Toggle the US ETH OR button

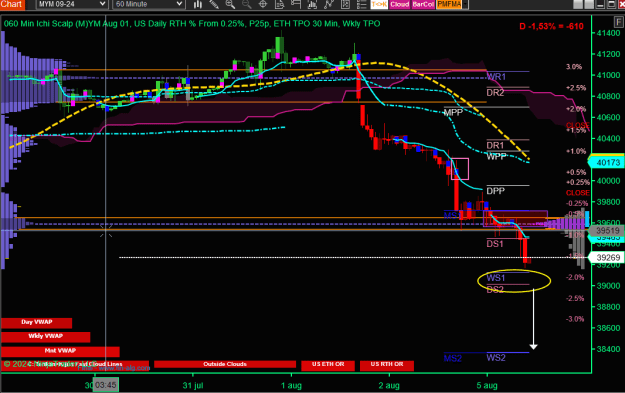tap(328, 365)
